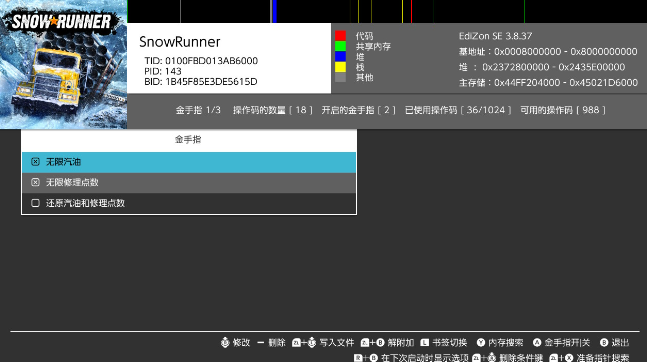Click the BID: 1B45F85E3DE5615D text

click(201, 82)
